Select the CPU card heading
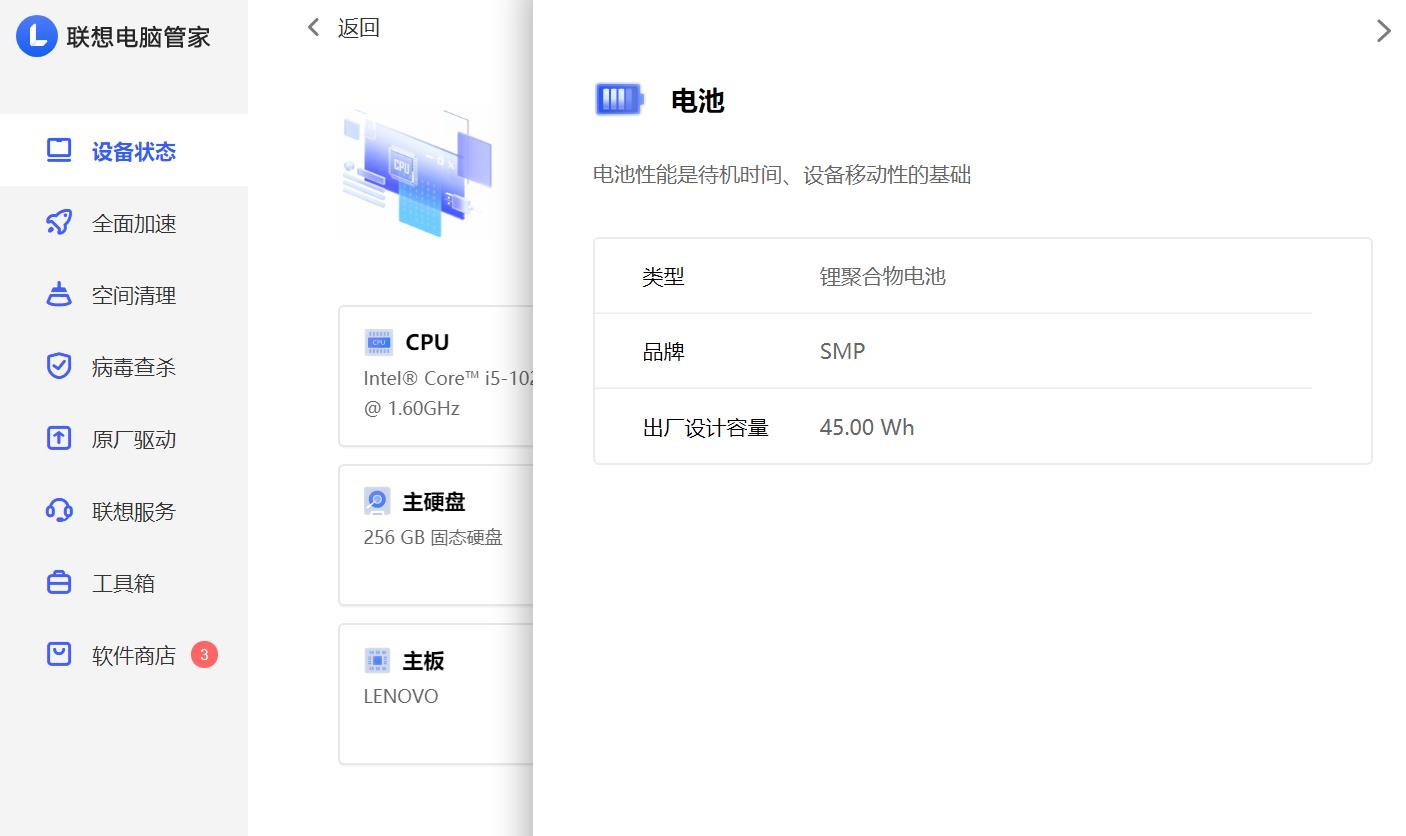Screen dimensions: 1406x836 coord(427,342)
